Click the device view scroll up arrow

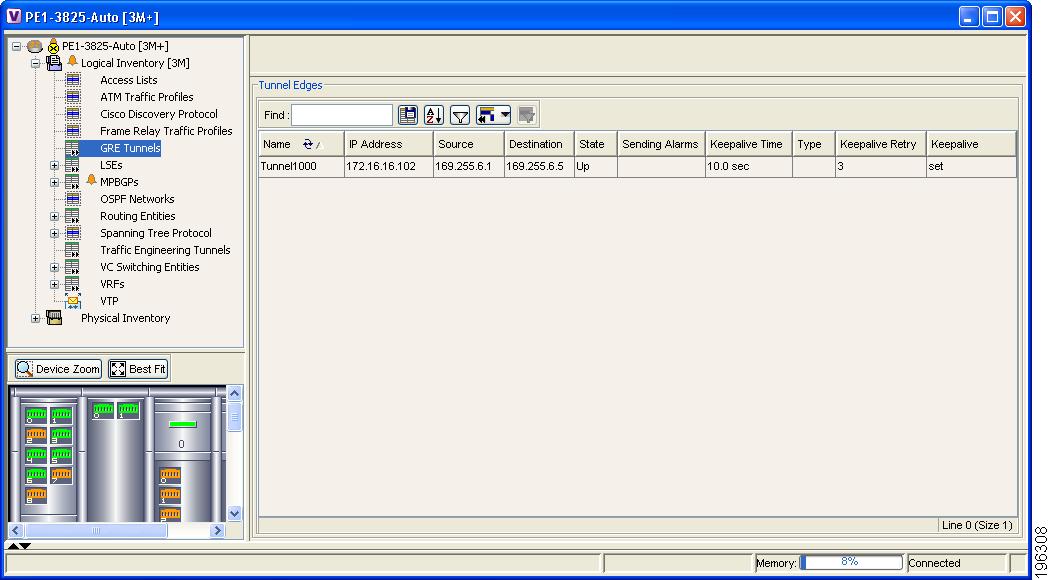[234, 393]
